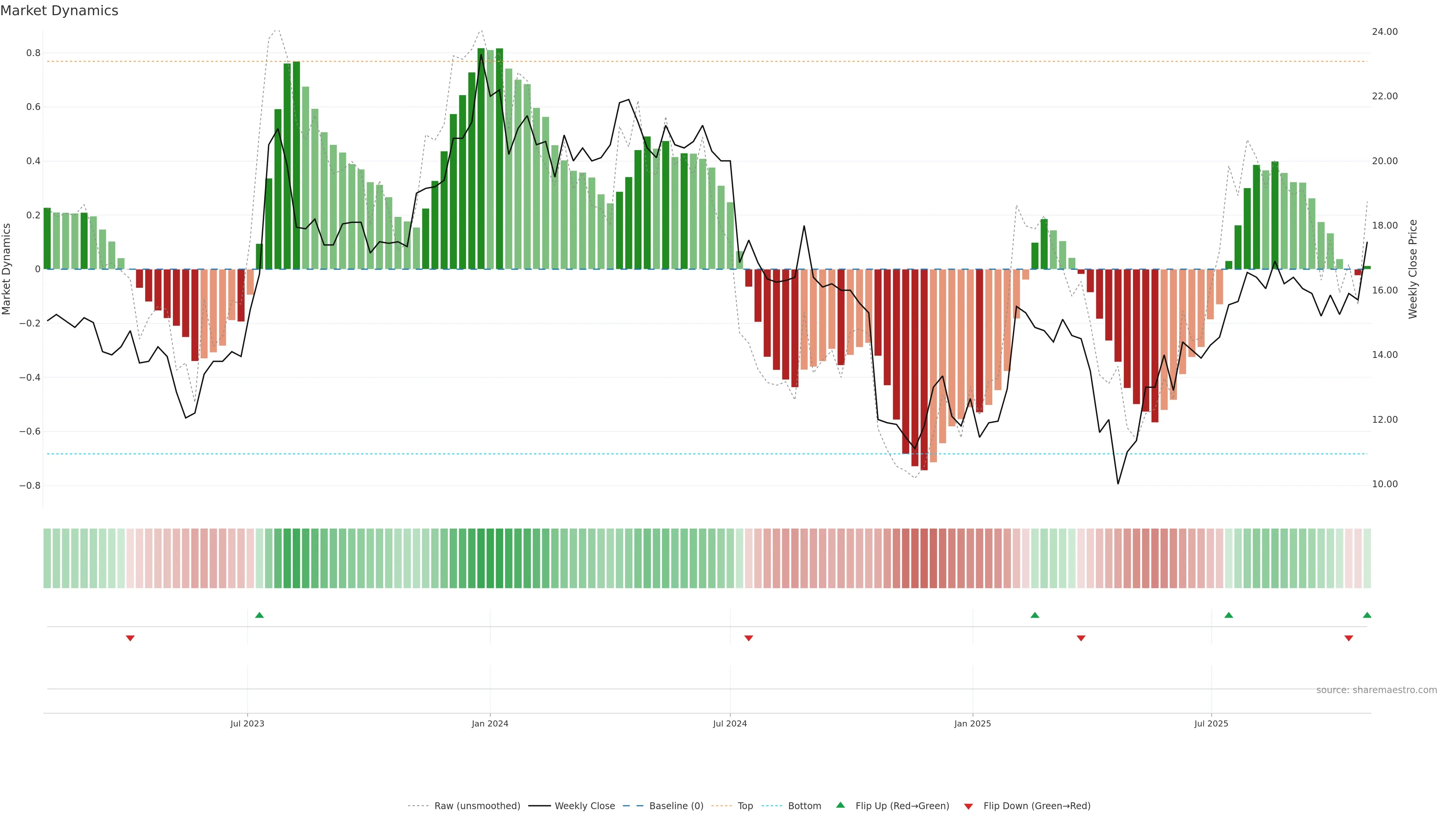Click the Flip Up marker near Jul 2023
This screenshot has height=819, width=1456.
[x=259, y=615]
